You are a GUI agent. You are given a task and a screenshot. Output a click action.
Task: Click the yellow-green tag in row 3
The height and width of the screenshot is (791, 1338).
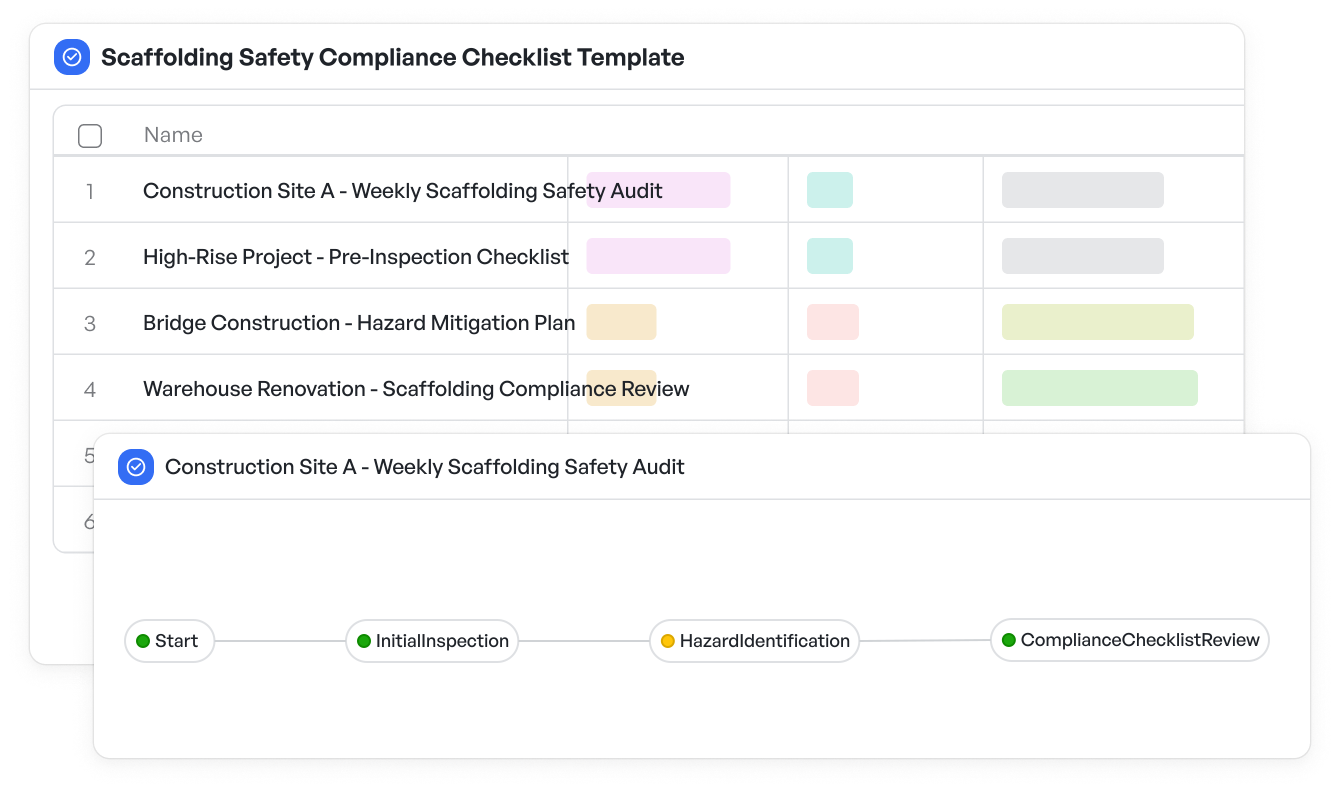coord(1097,322)
